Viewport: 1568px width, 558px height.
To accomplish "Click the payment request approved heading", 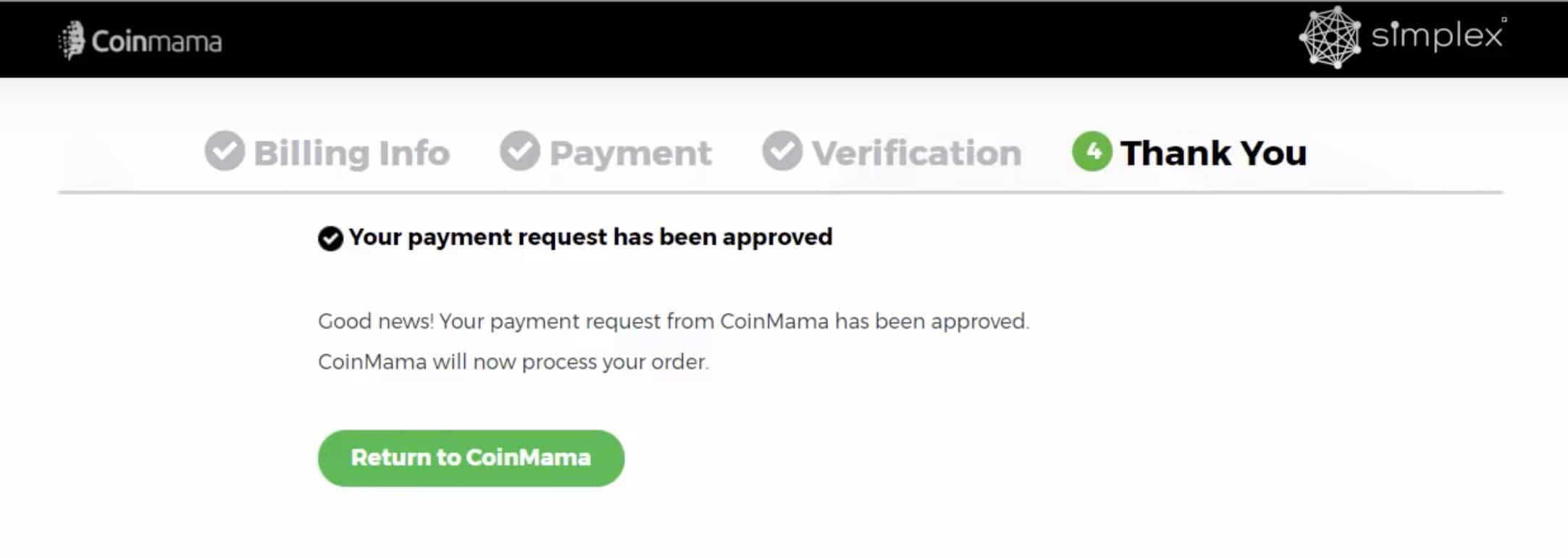I will 590,237.
